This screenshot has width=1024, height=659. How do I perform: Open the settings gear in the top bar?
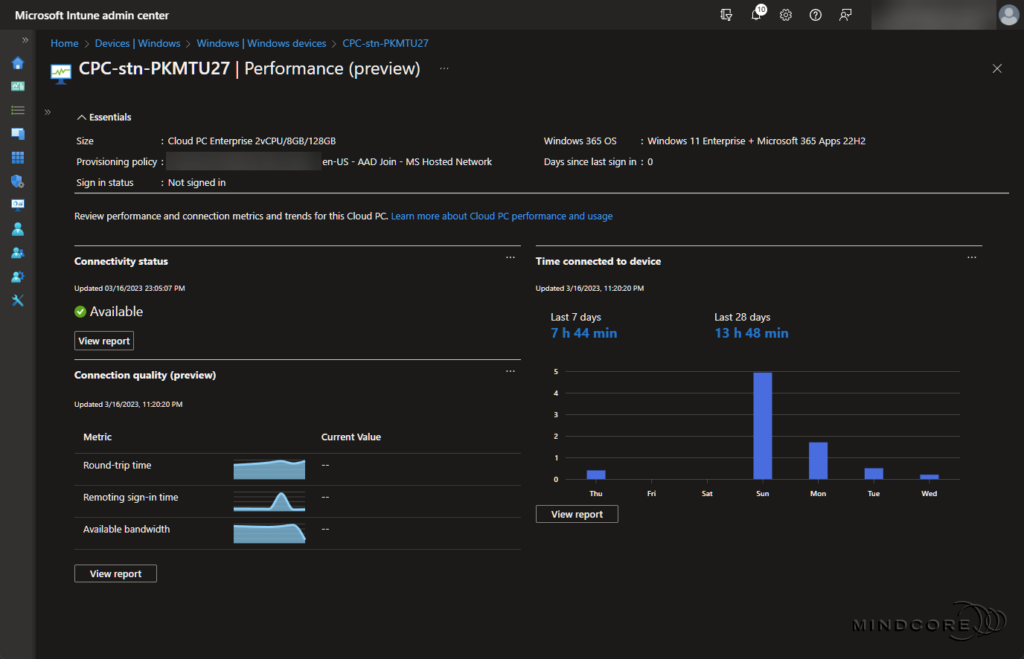click(x=786, y=15)
